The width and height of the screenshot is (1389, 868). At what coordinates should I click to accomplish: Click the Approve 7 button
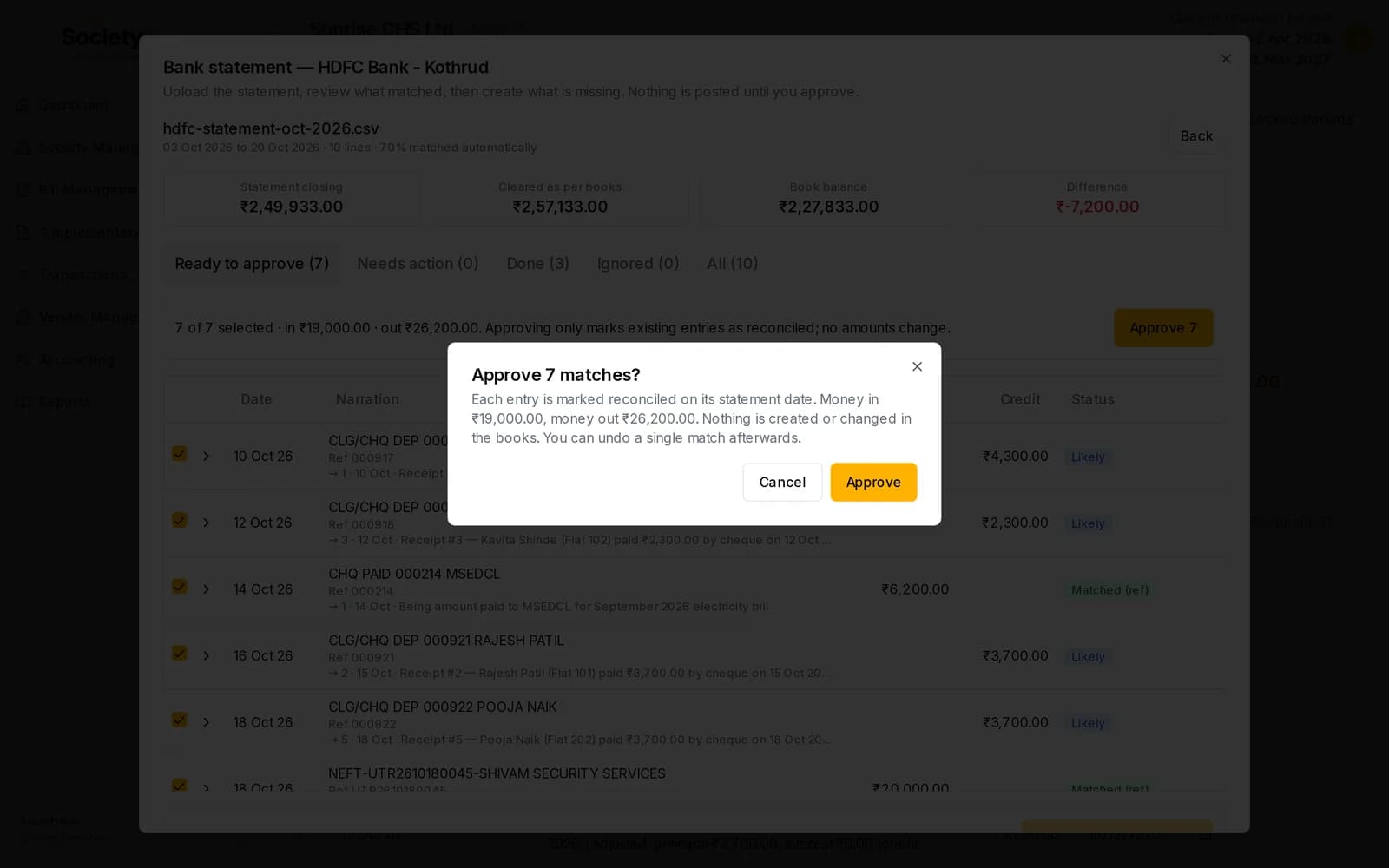coord(1163,328)
